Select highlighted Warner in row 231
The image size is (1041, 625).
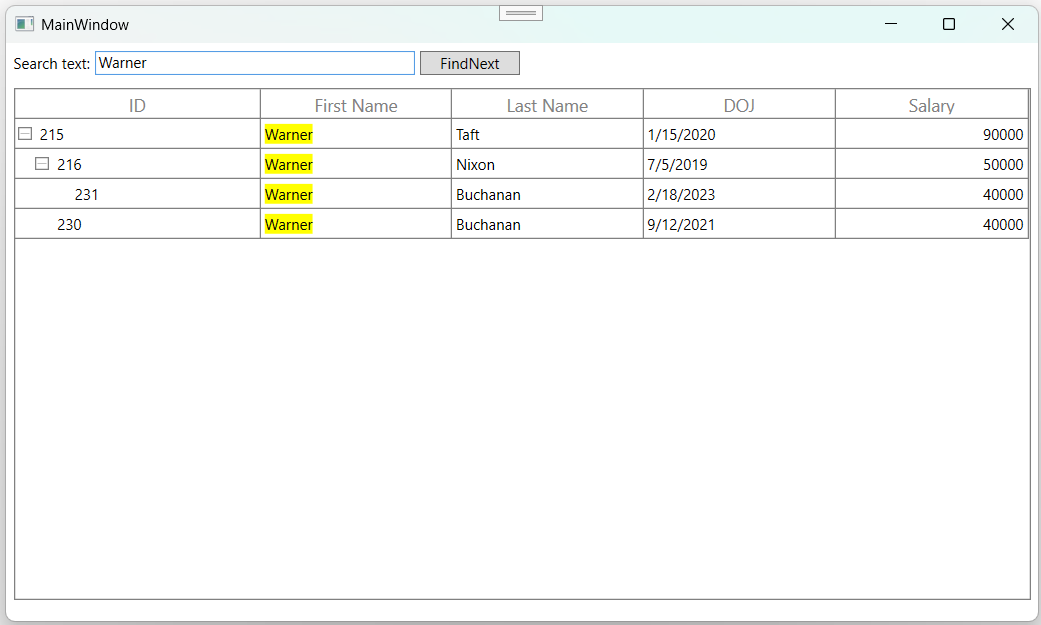(x=289, y=194)
